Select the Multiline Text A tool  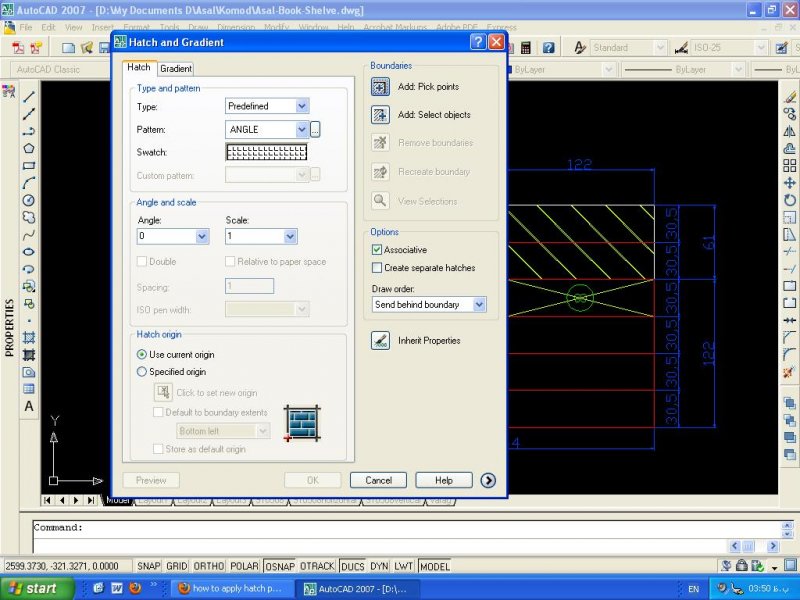pyautogui.click(x=29, y=406)
